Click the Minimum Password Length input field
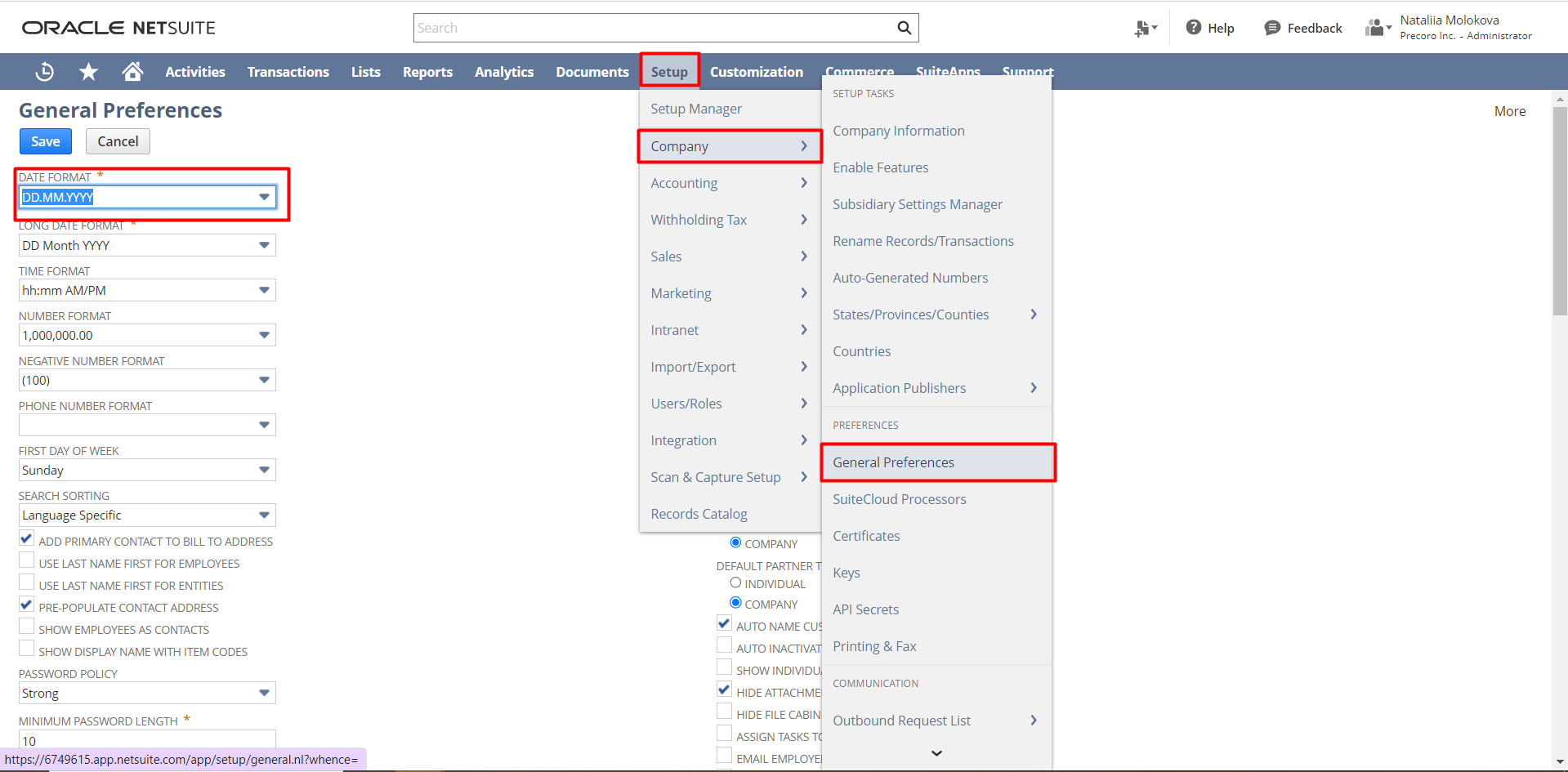The width and height of the screenshot is (1568, 772). [x=146, y=740]
